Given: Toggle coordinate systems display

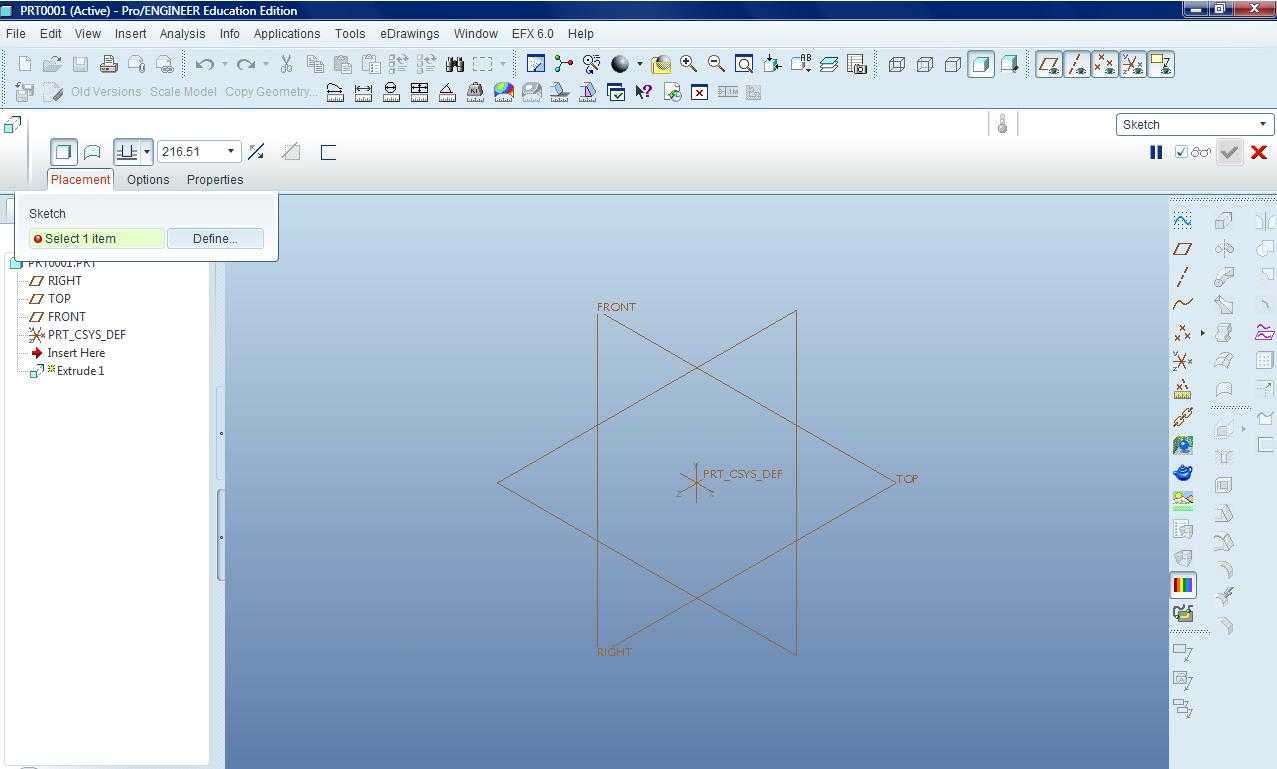Looking at the screenshot, I should (x=1133, y=64).
